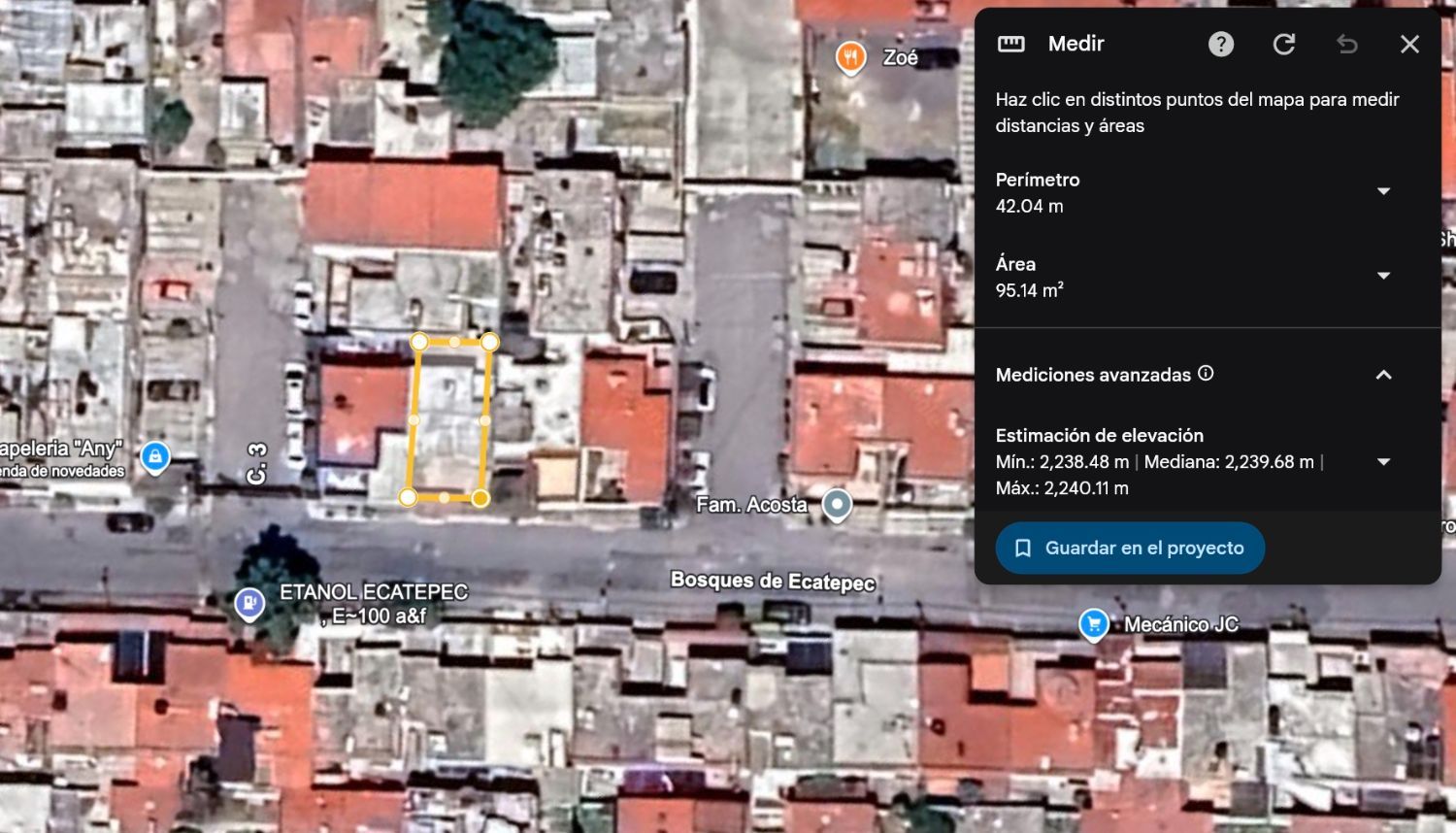1456x833 pixels.
Task: Select the Fam. Acosta location marker
Action: click(x=837, y=505)
